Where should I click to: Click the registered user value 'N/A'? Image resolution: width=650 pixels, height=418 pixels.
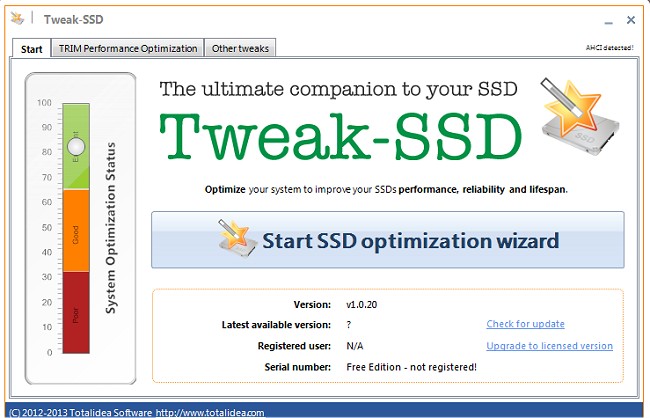354,346
